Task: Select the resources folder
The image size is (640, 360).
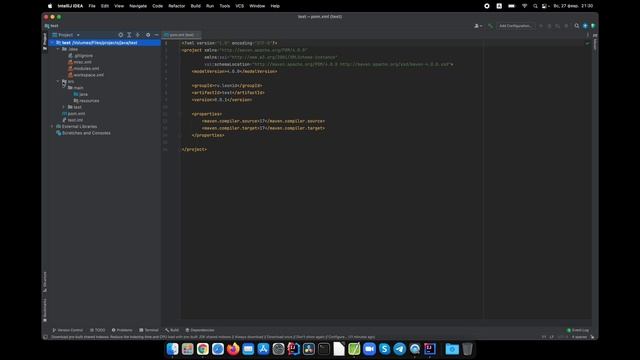Action: (x=86, y=101)
